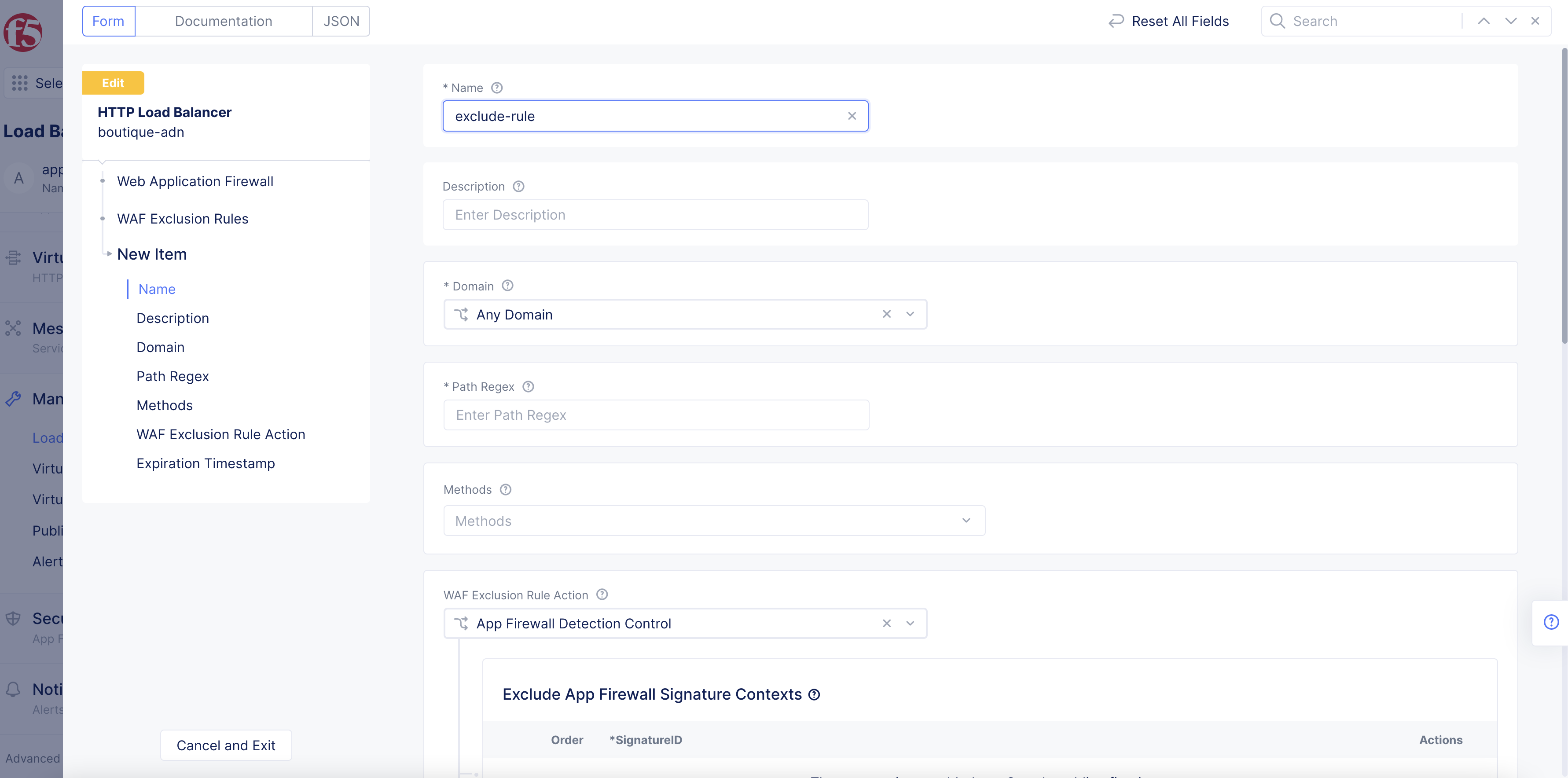Click the Description help icon

click(518, 186)
